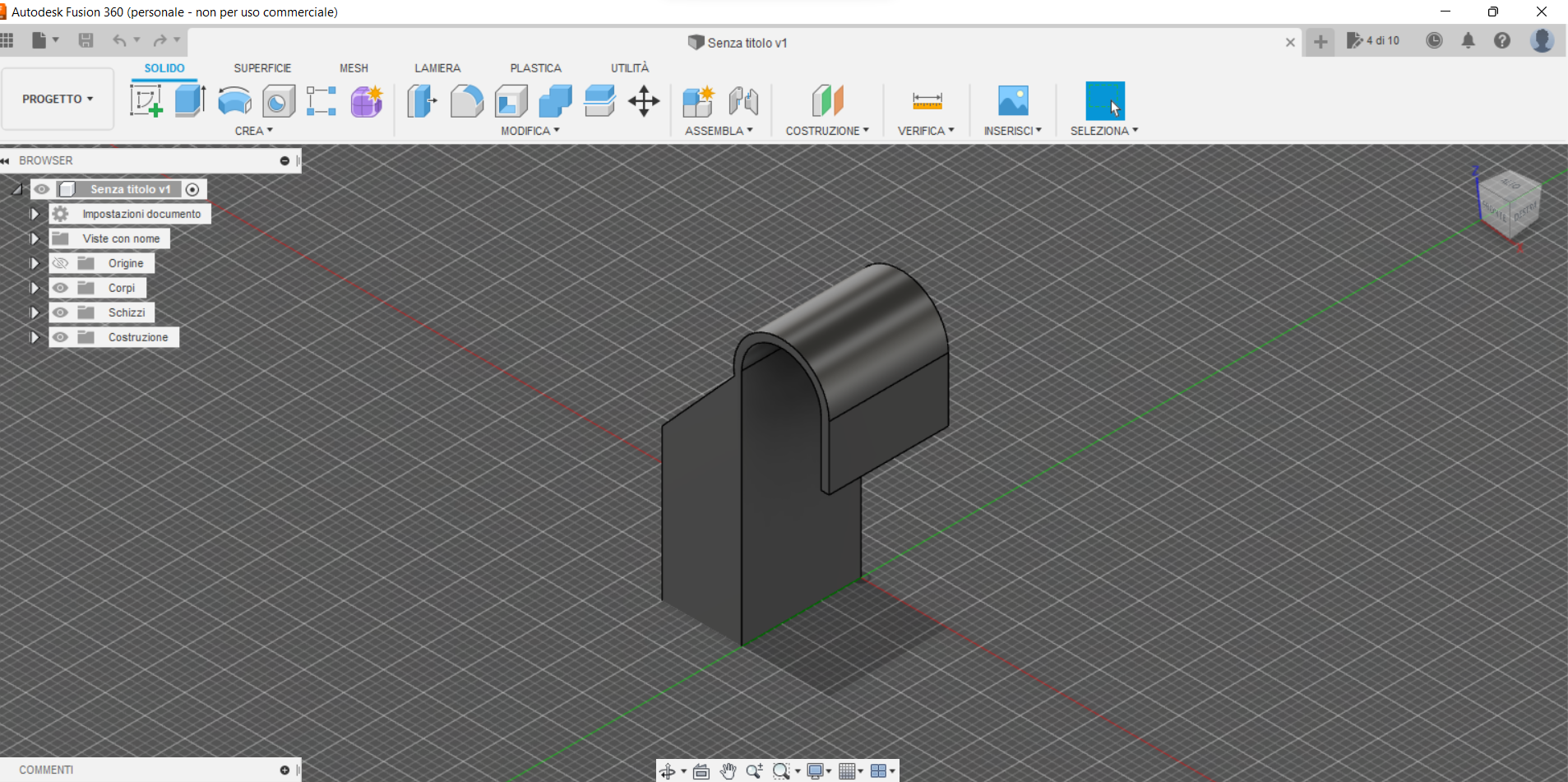Open the notifications bell
Screen dimensions: 1568x782
tap(1469, 40)
